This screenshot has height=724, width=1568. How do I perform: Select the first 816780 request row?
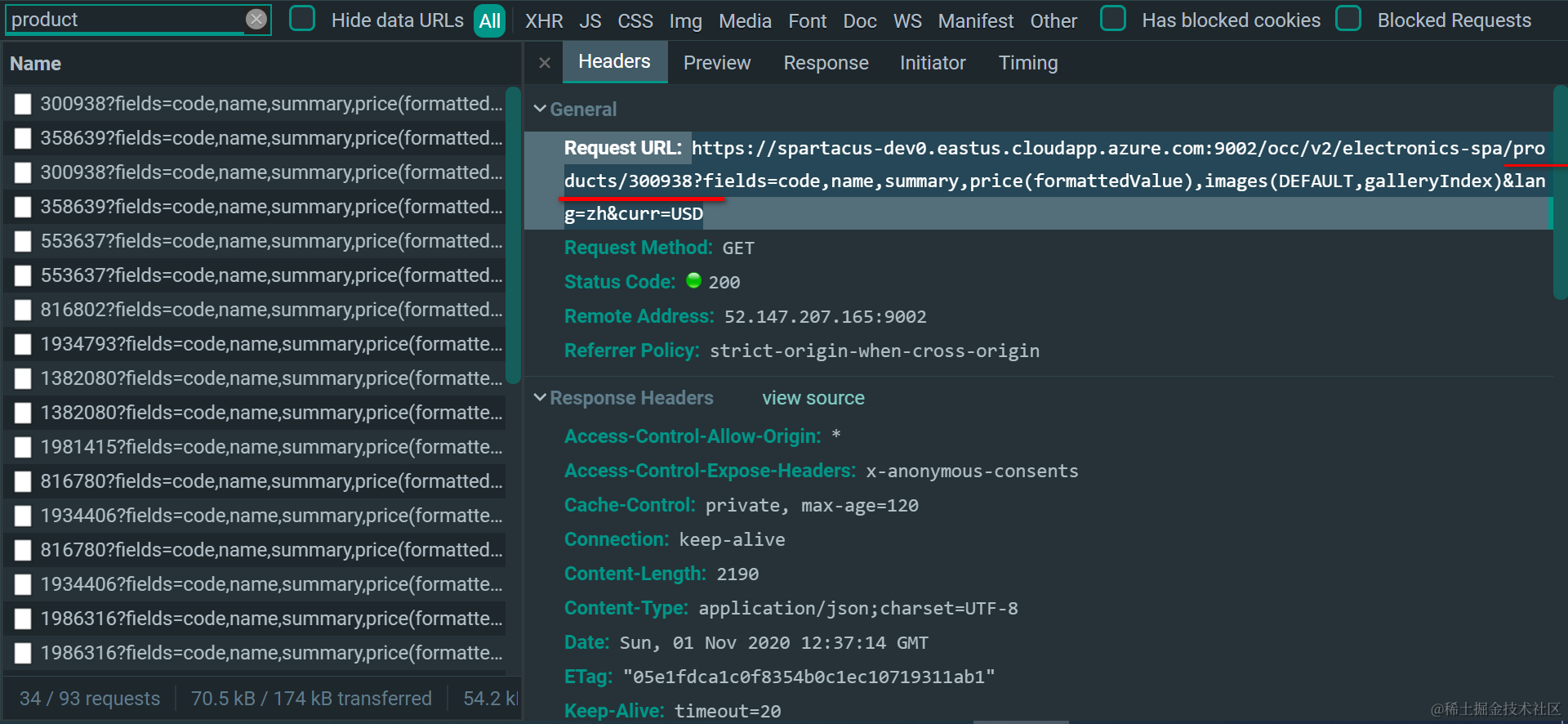click(255, 481)
